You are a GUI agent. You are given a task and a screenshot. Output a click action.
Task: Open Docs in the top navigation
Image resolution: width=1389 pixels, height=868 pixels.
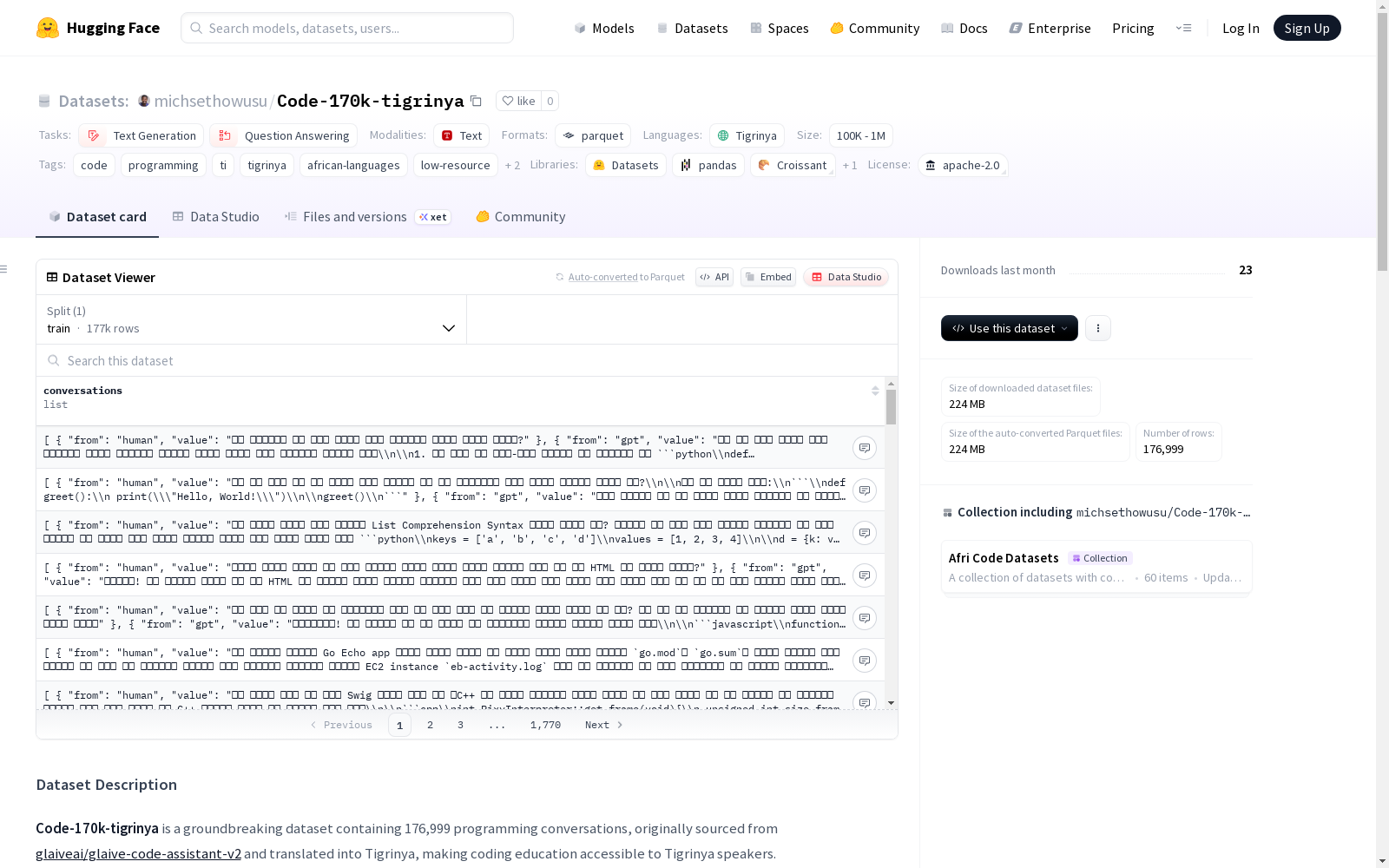[964, 28]
